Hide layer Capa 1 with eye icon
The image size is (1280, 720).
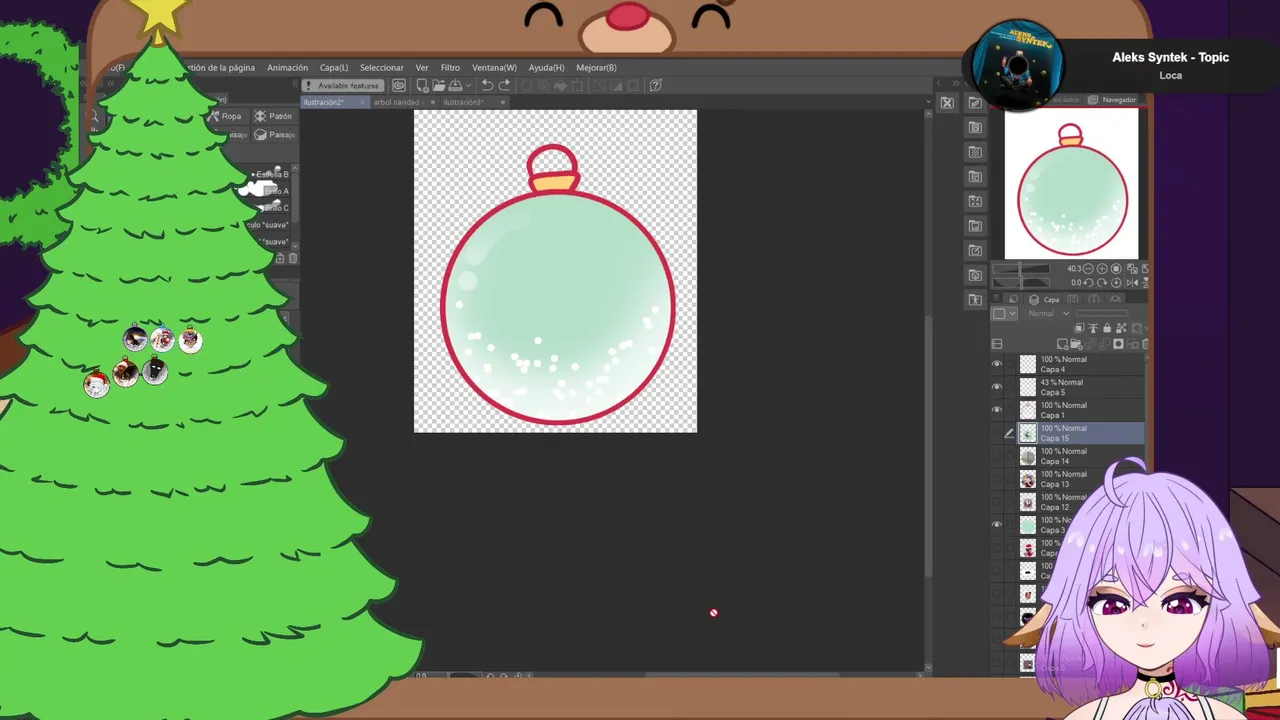(x=996, y=410)
